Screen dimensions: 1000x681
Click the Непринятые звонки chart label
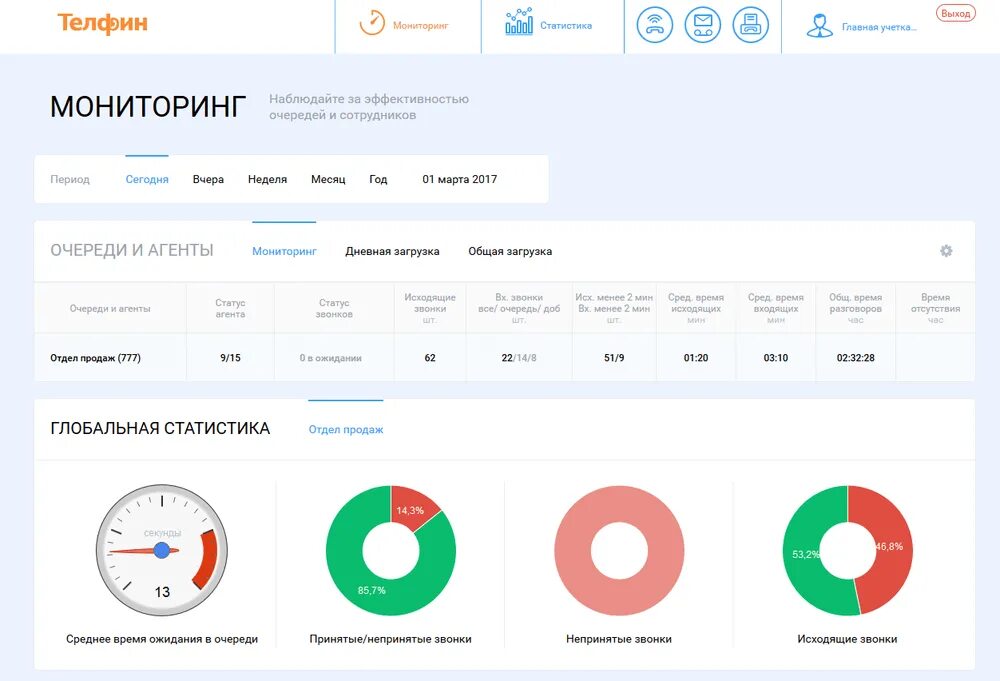pyautogui.click(x=619, y=639)
